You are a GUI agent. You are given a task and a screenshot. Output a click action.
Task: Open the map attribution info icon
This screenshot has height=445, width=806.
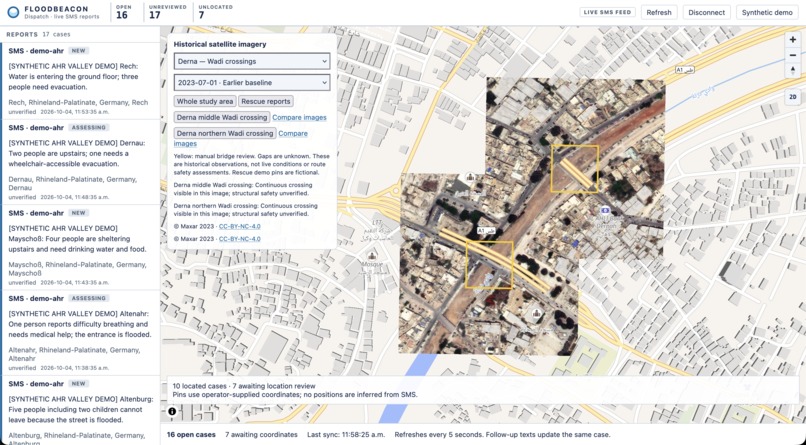point(172,411)
